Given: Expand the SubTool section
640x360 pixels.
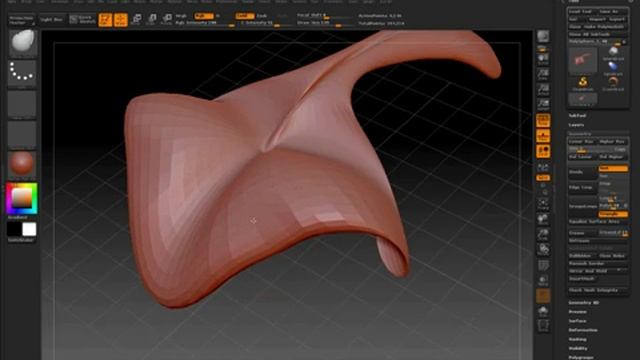Looking at the screenshot, I should pos(577,116).
